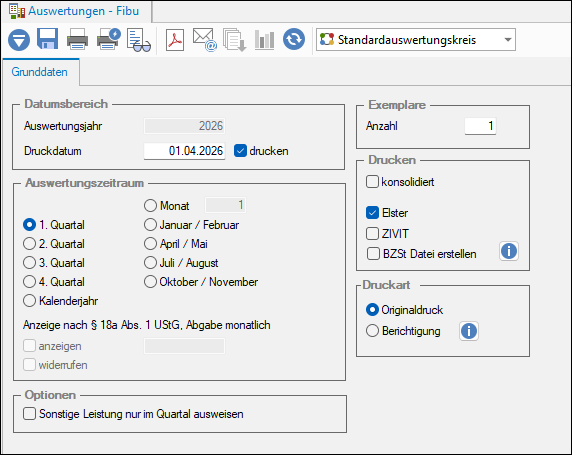The width and height of the screenshot is (572, 455).
Task: Select Berichtigung radio button
Action: (372, 331)
